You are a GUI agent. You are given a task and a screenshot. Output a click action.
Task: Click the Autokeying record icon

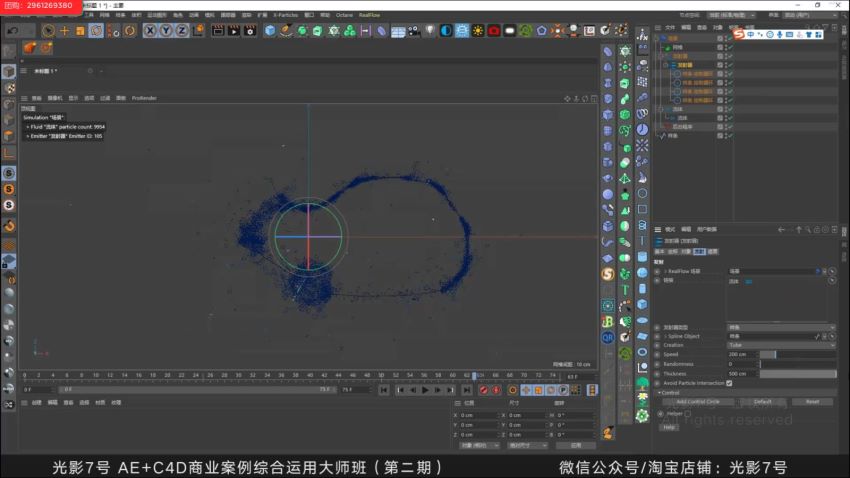(x=496, y=390)
